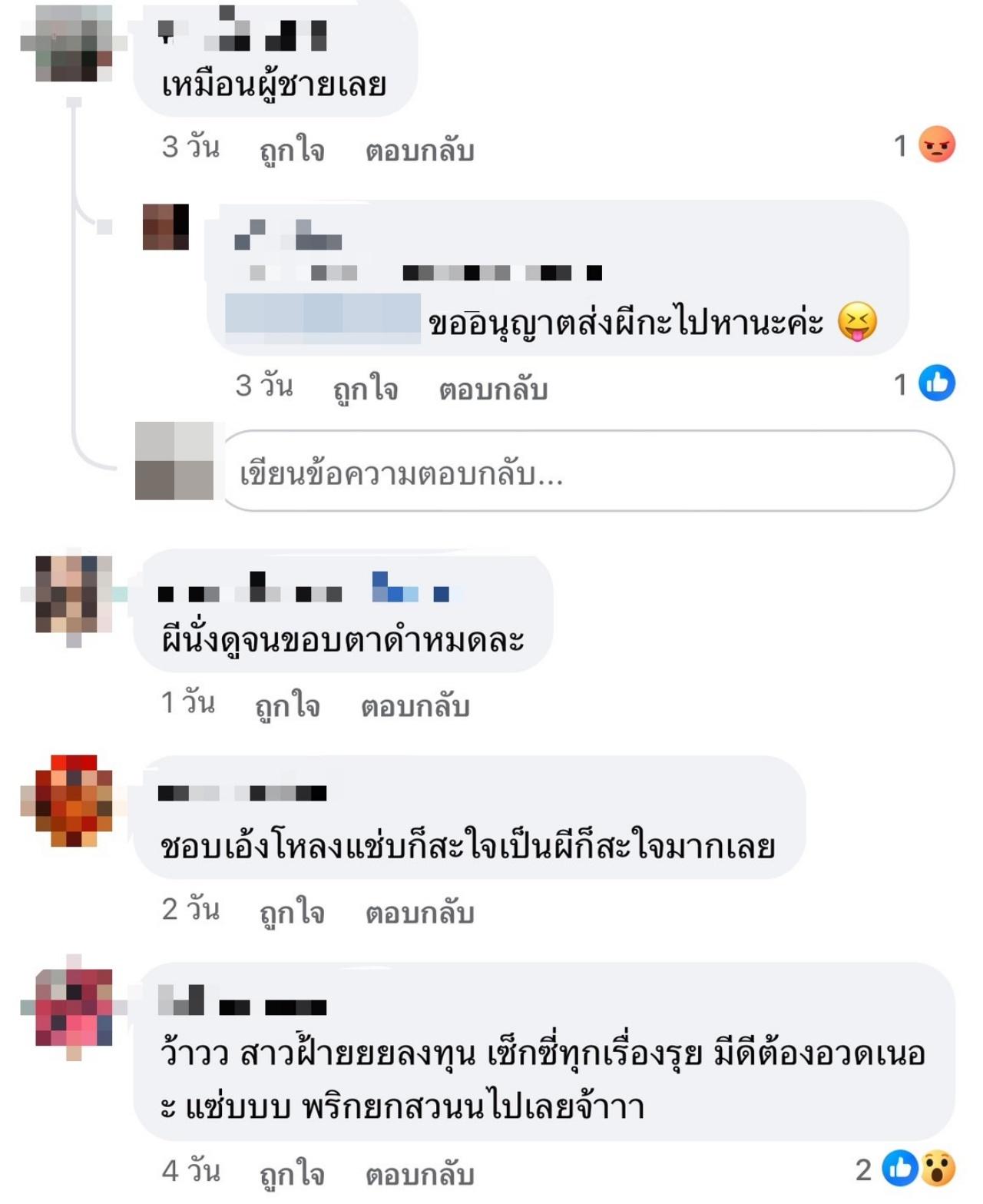The width and height of the screenshot is (983, 1204).
Task: Click the wow reaction emoji on last comment
Action: click(938, 1168)
